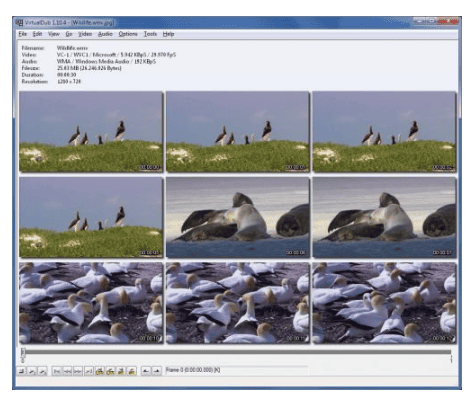476x407 pixels.
Task: Select gannet thumbnail stamped 00:00:11
Action: 238,303
